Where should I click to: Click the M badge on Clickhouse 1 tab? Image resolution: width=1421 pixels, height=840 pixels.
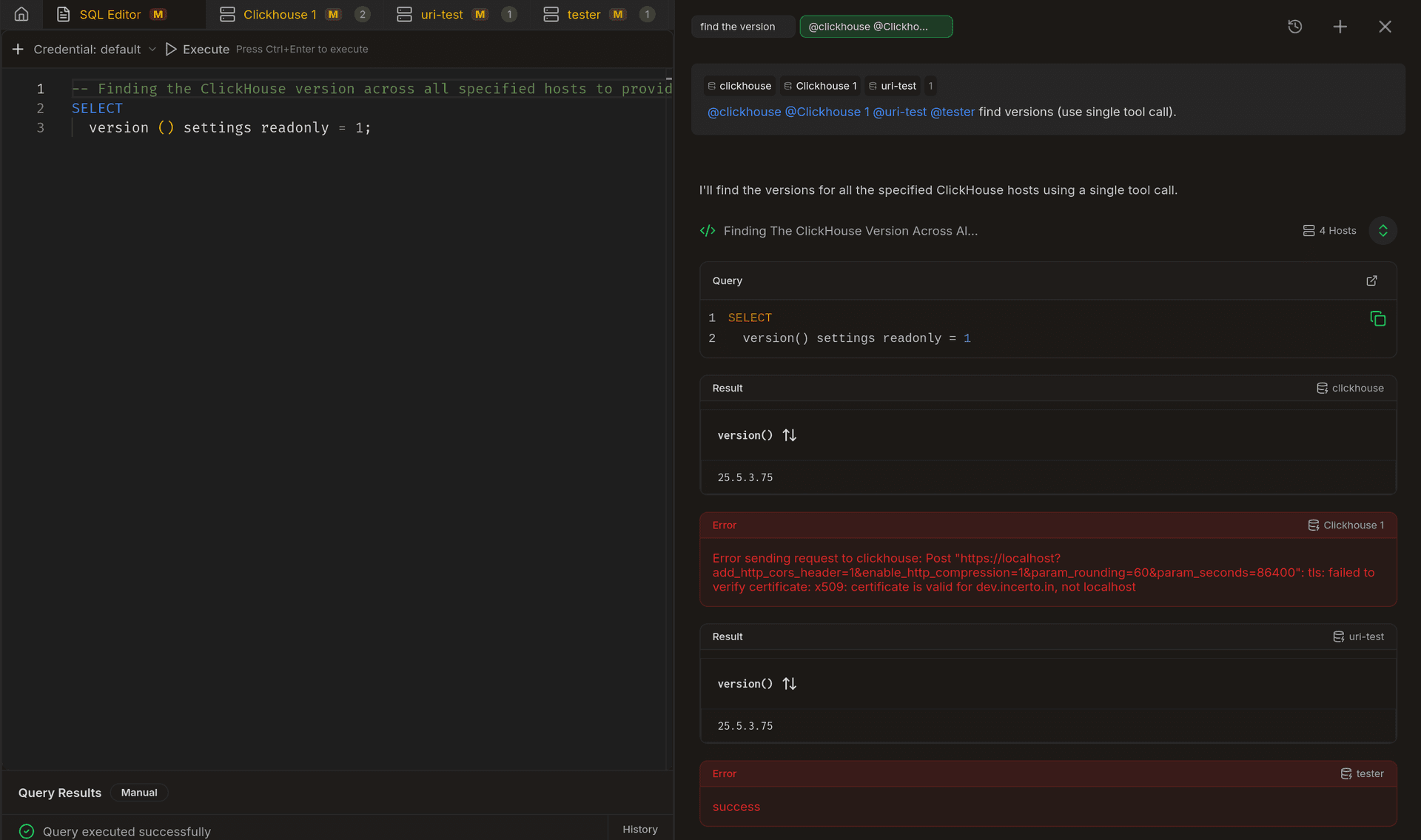(x=333, y=14)
